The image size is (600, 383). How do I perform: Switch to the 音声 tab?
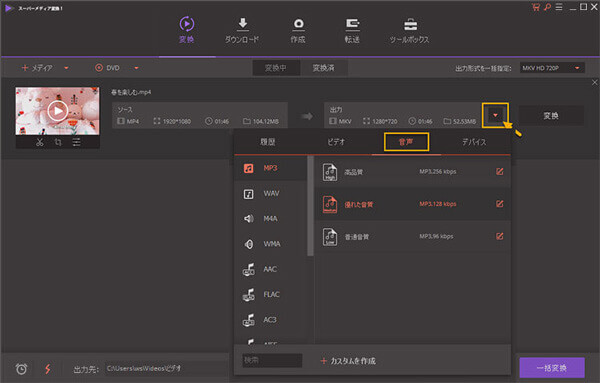[x=406, y=142]
